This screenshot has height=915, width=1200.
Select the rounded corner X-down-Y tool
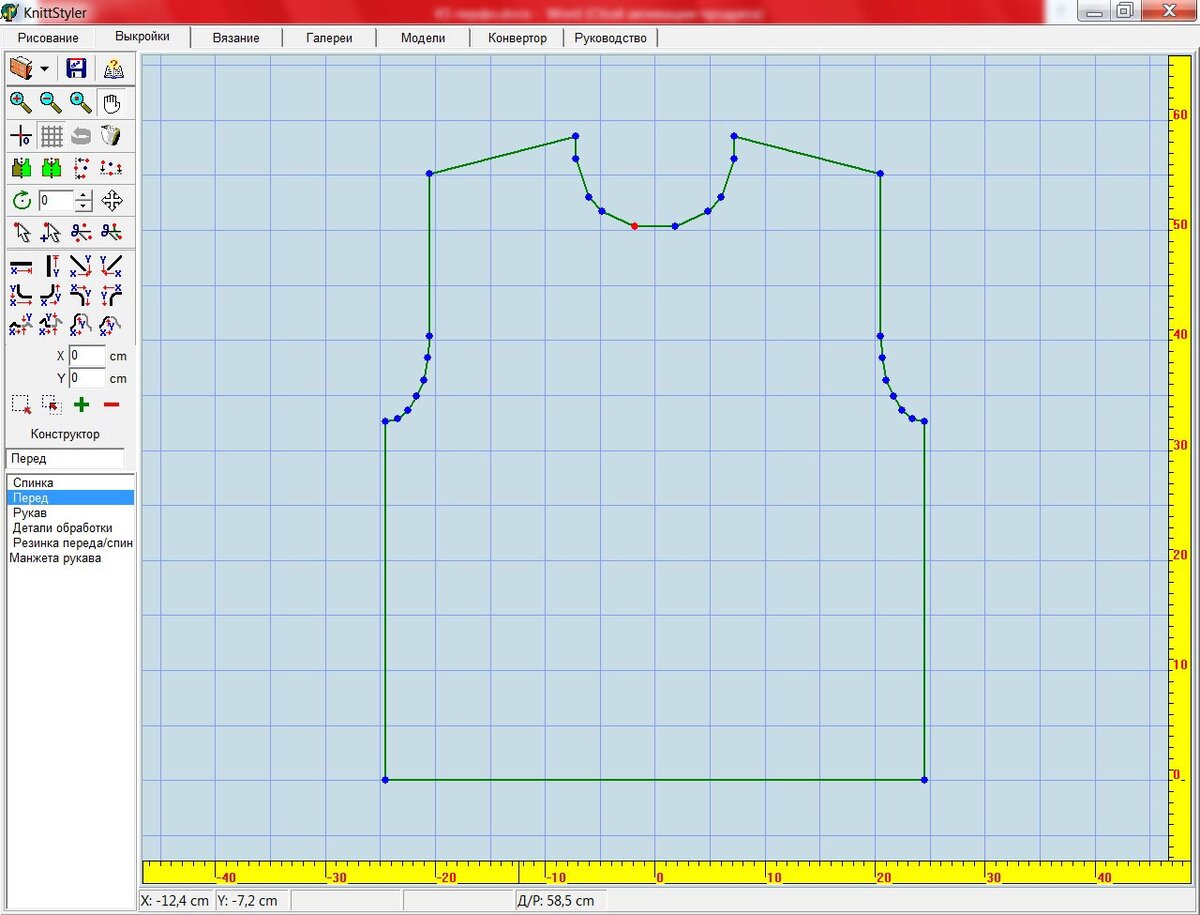tap(81, 295)
